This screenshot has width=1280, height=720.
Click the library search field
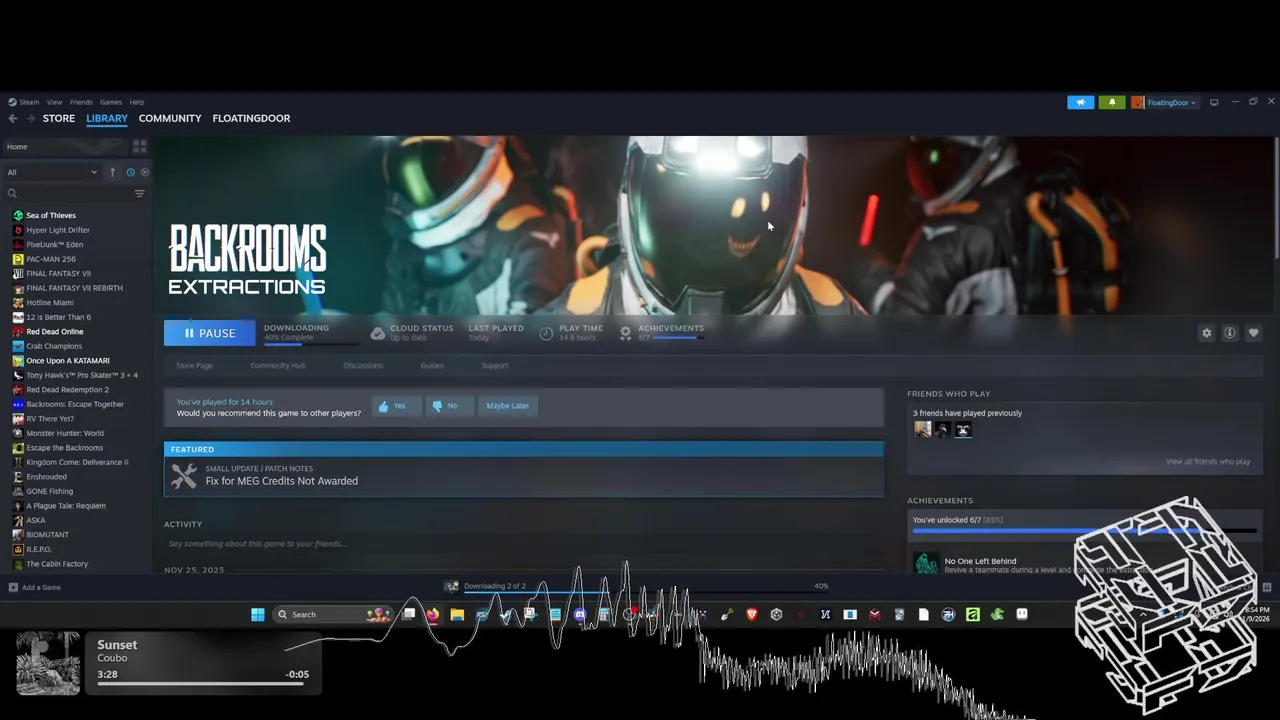(68, 194)
